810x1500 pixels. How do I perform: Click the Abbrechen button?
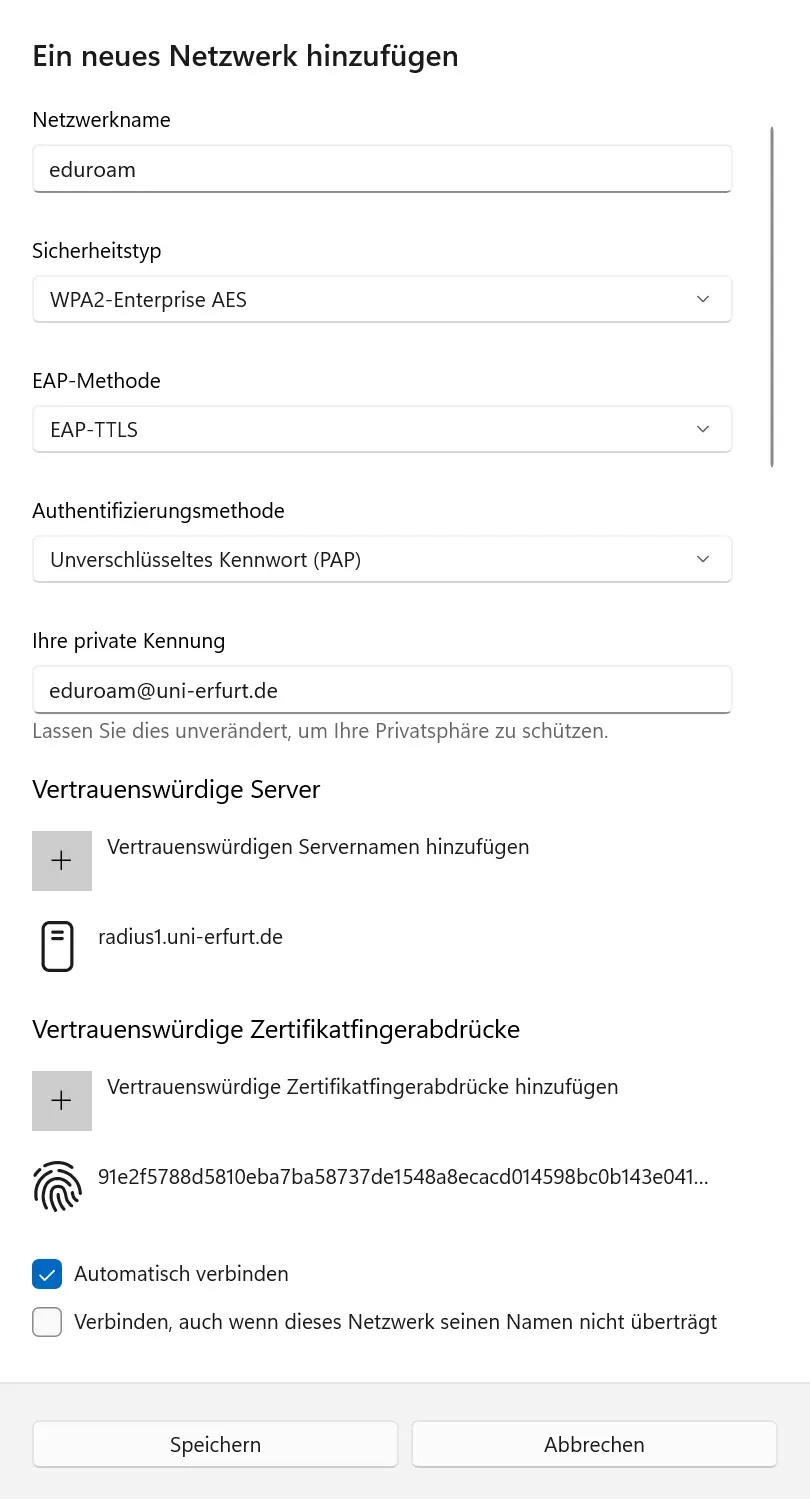pyautogui.click(x=594, y=1444)
